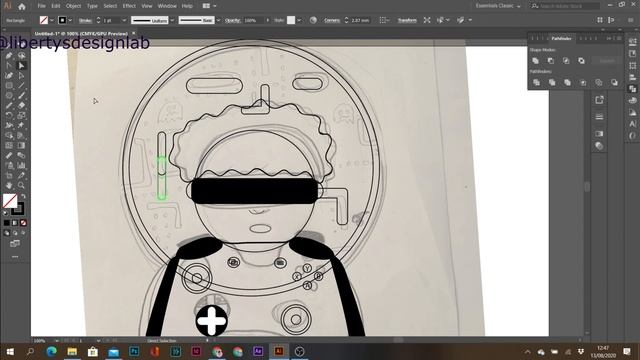Open the Edit Toolbar three-dots button

tap(15, 257)
